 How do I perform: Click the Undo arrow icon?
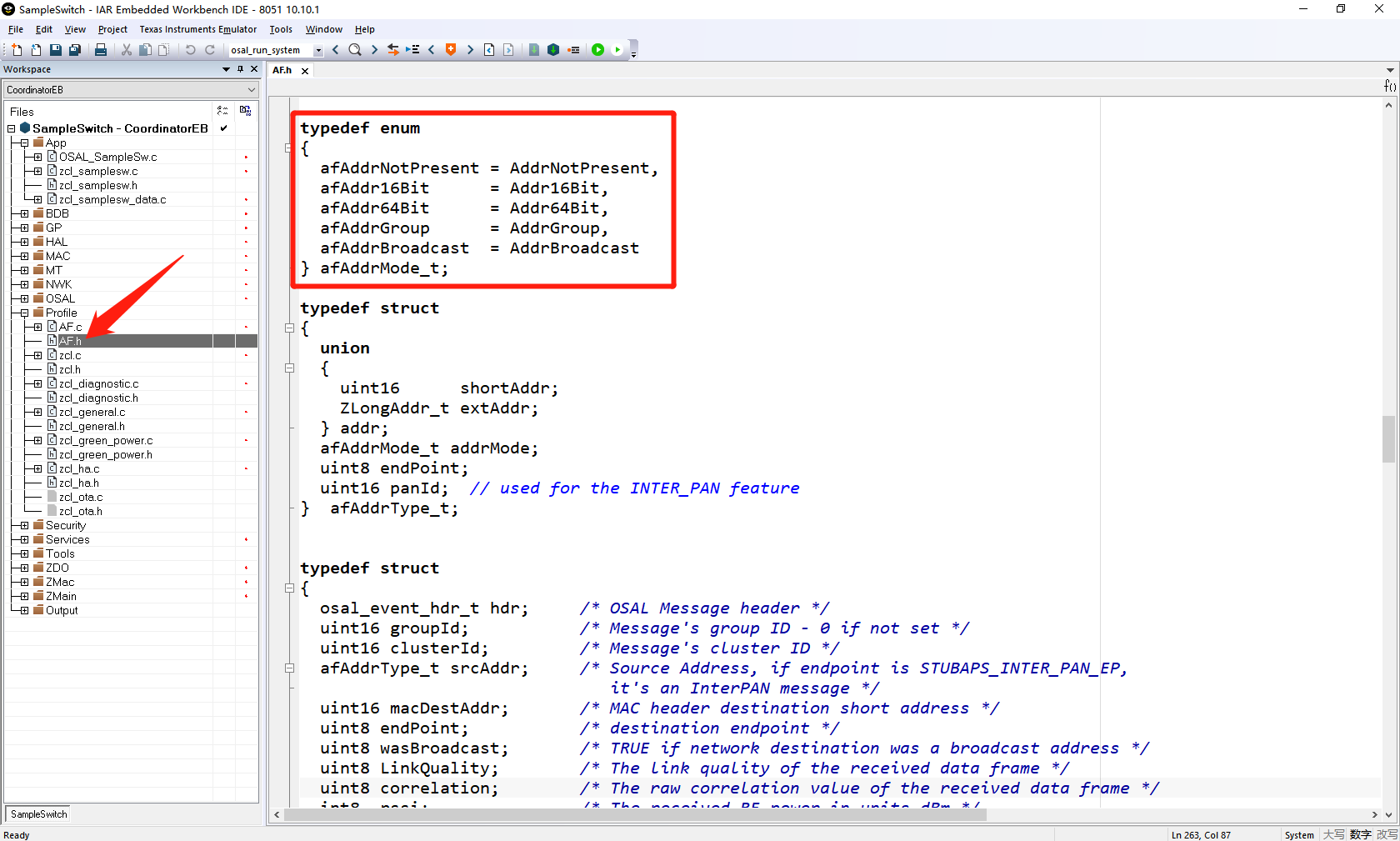(190, 50)
